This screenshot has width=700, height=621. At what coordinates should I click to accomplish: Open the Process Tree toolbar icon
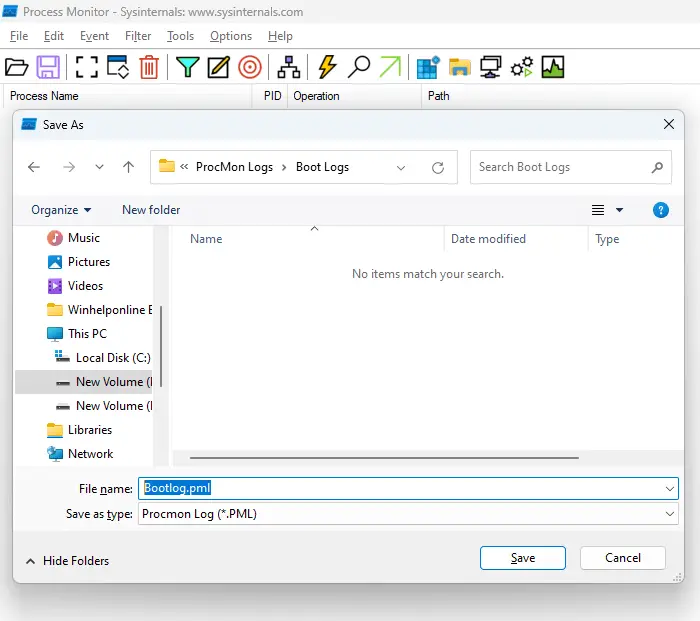[x=289, y=67]
